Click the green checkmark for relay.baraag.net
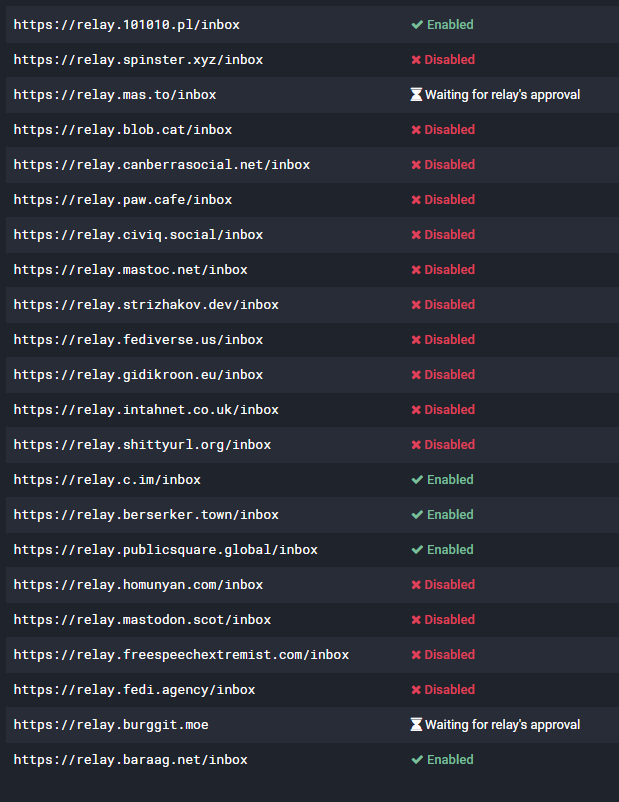This screenshot has width=619, height=802. click(417, 760)
